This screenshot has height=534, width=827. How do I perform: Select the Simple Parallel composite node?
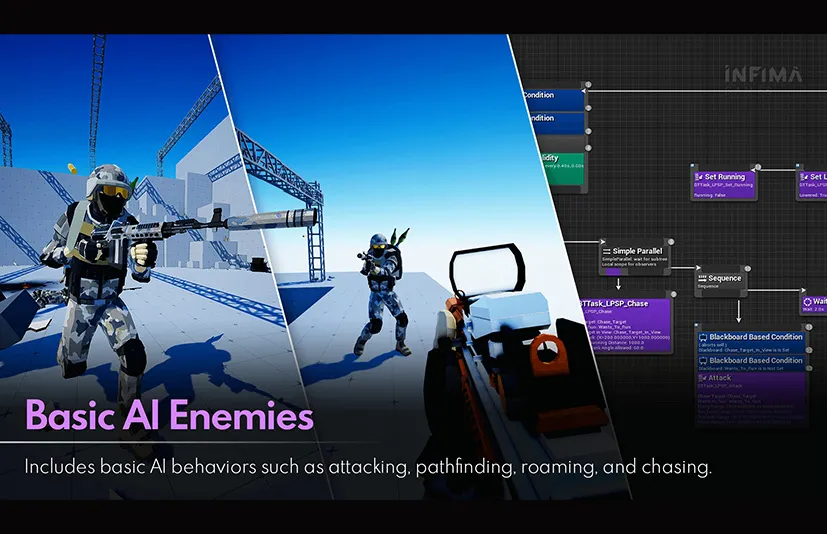click(635, 258)
